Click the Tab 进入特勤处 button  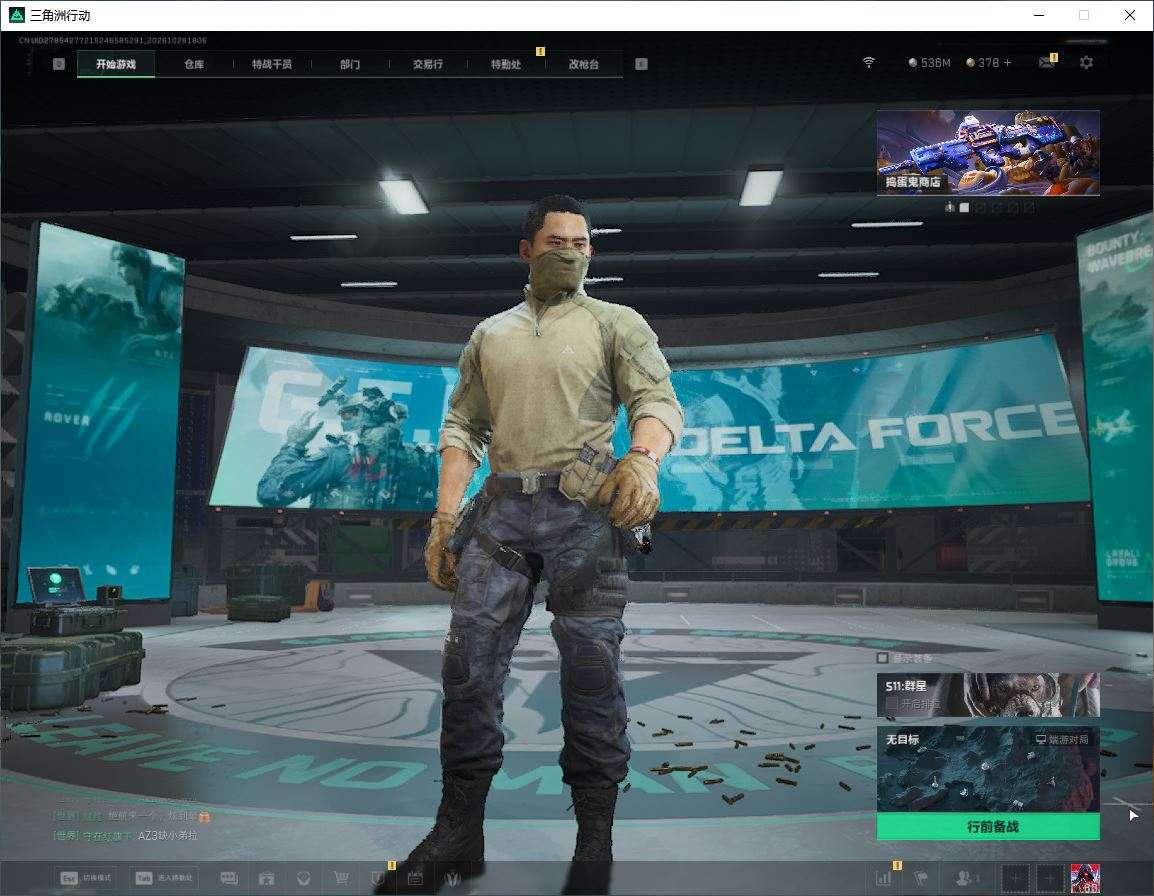[x=164, y=878]
